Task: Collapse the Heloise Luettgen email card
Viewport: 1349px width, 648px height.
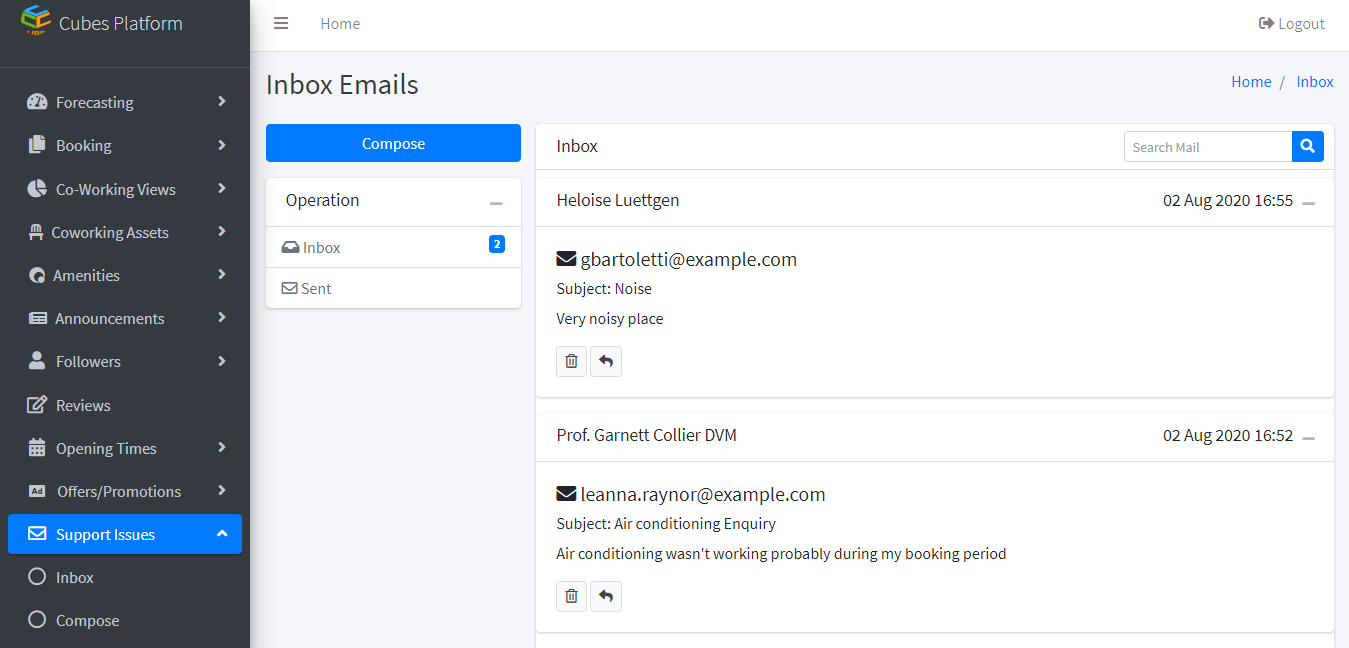Action: coord(1309,201)
